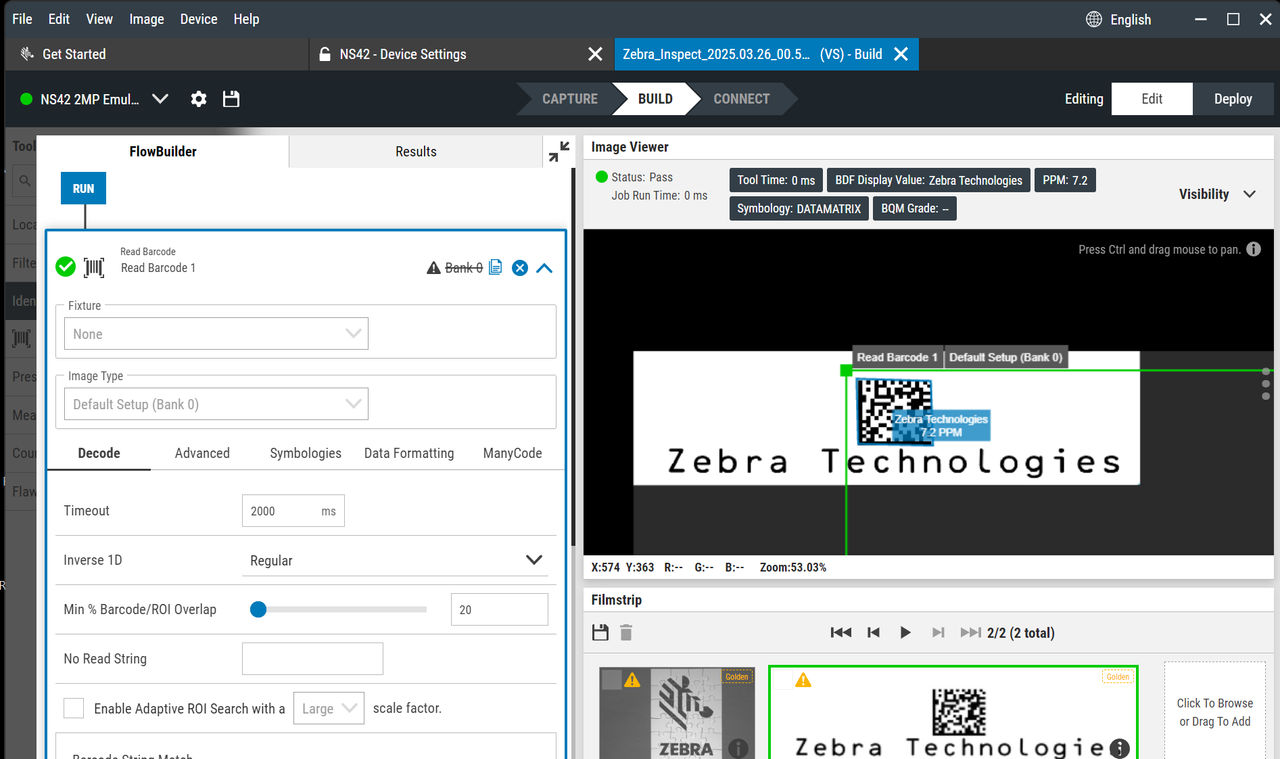The width and height of the screenshot is (1280, 759).
Task: Close the Zebra_Inspect Build tab
Action: [x=900, y=54]
